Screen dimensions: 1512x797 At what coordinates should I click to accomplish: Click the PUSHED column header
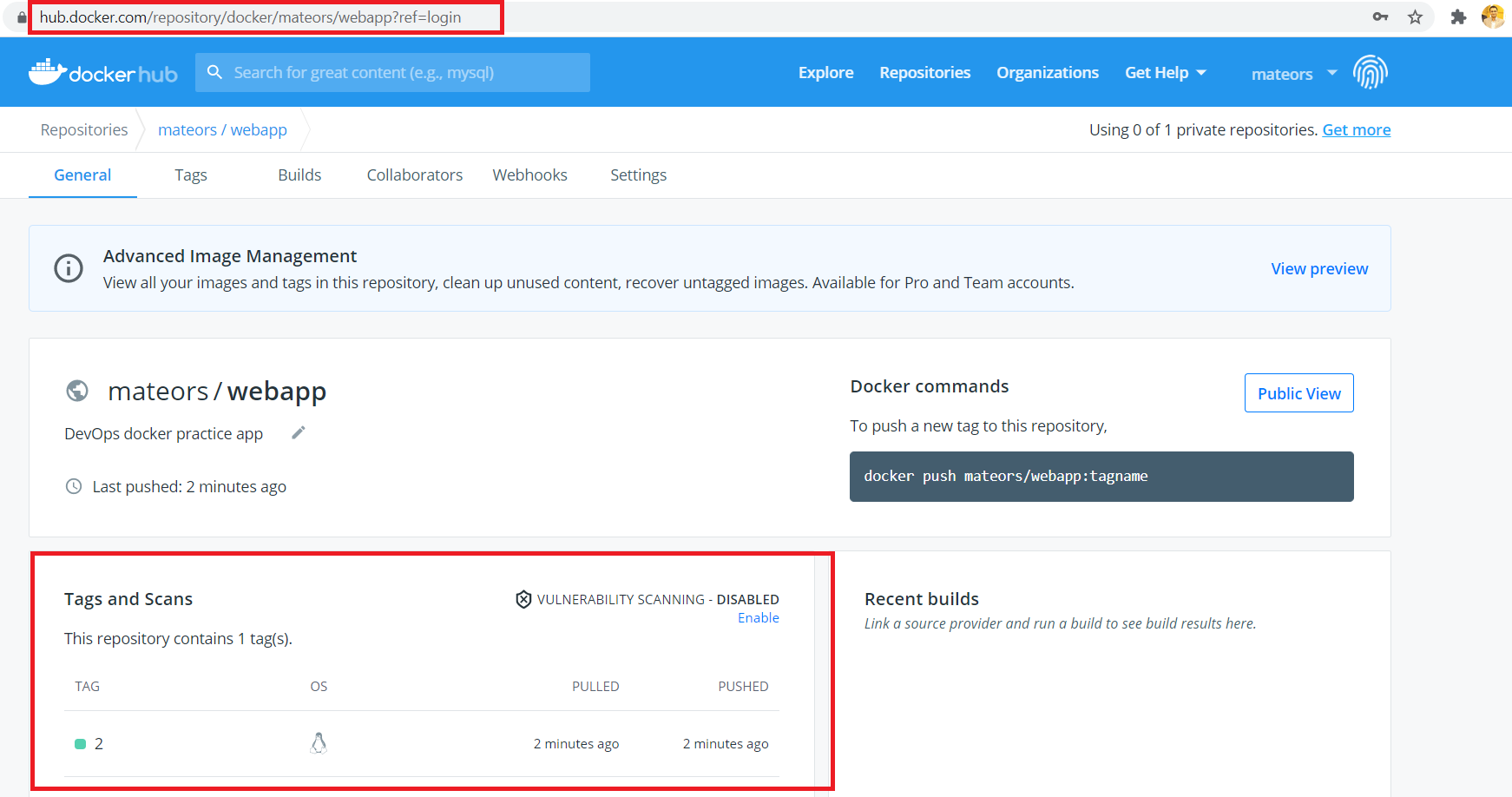743,686
